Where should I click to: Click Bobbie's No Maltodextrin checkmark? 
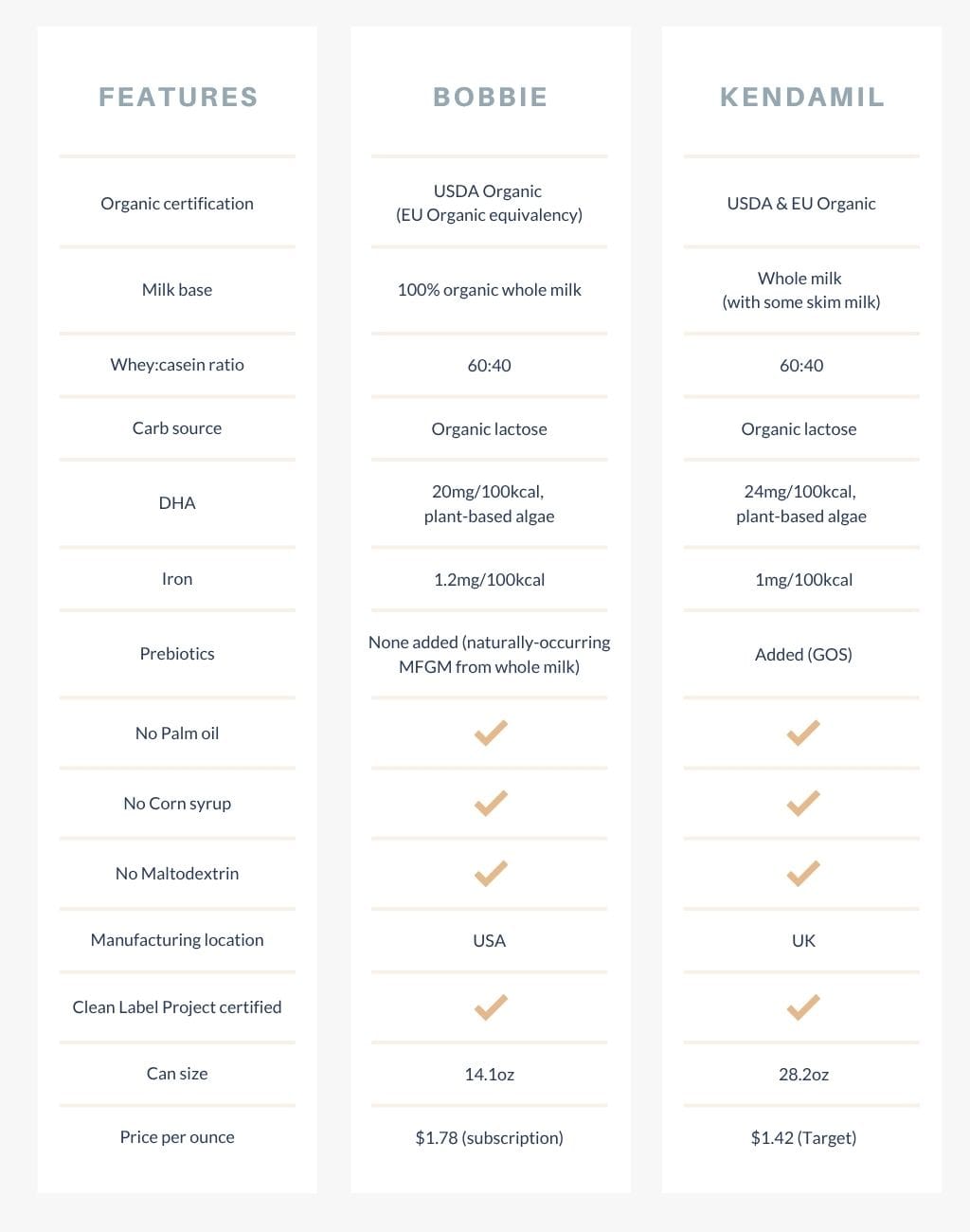point(491,873)
